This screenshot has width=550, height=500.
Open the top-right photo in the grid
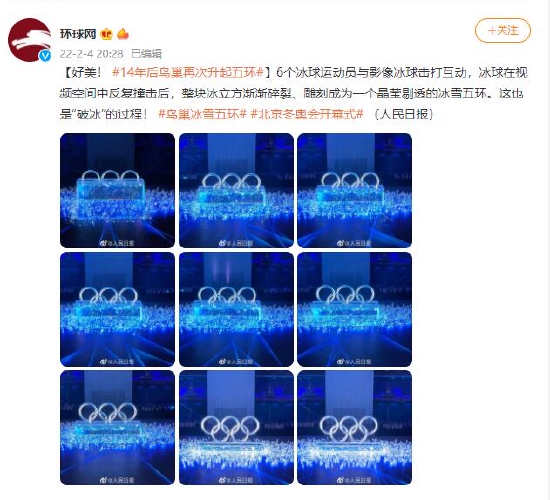point(355,190)
